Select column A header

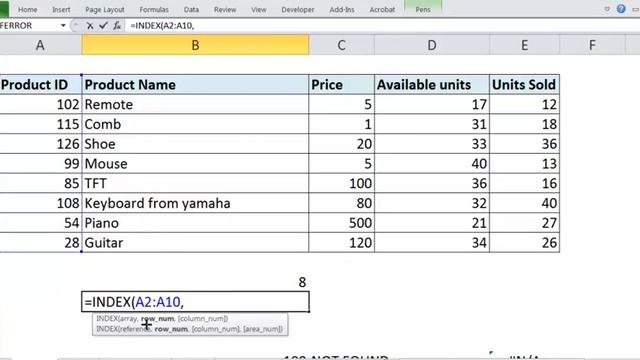40,45
